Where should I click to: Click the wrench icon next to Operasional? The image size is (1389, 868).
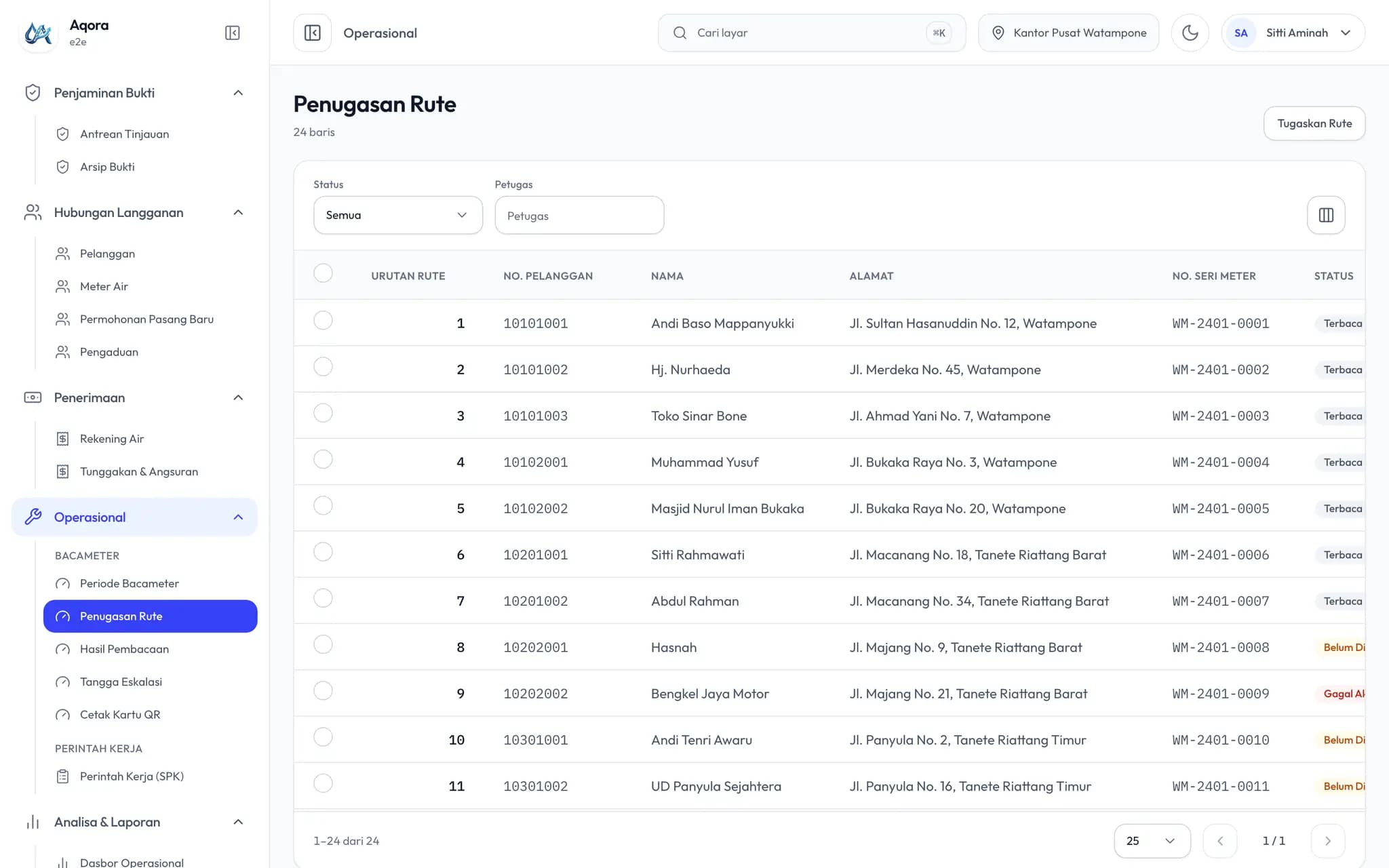pos(33,517)
